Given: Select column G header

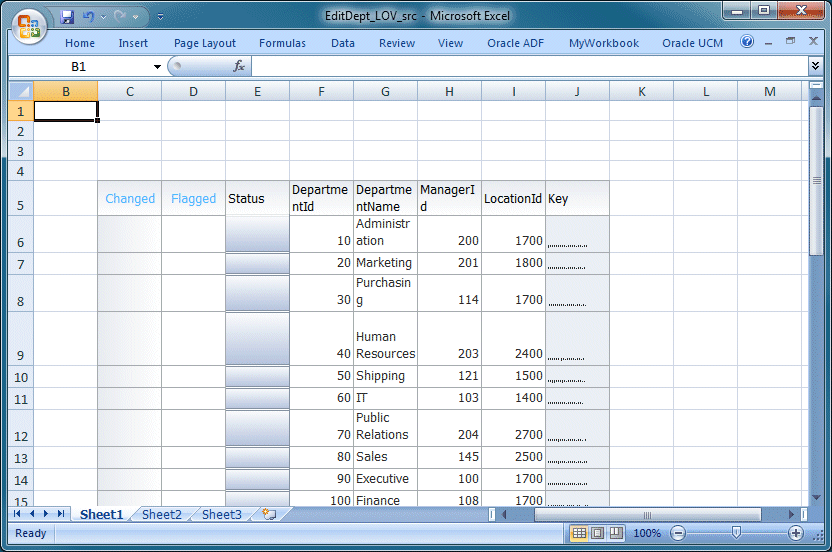Looking at the screenshot, I should click(x=385, y=92).
